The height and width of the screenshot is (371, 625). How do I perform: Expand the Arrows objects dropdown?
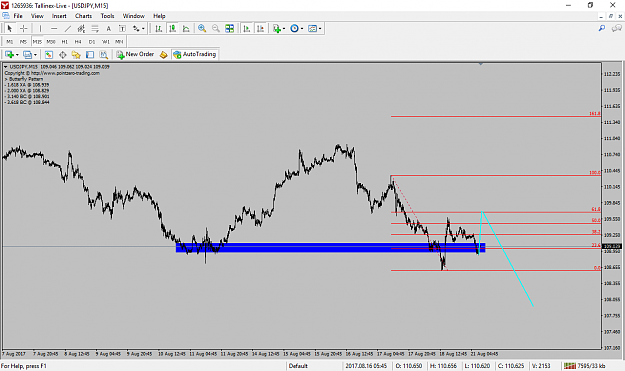pos(143,28)
